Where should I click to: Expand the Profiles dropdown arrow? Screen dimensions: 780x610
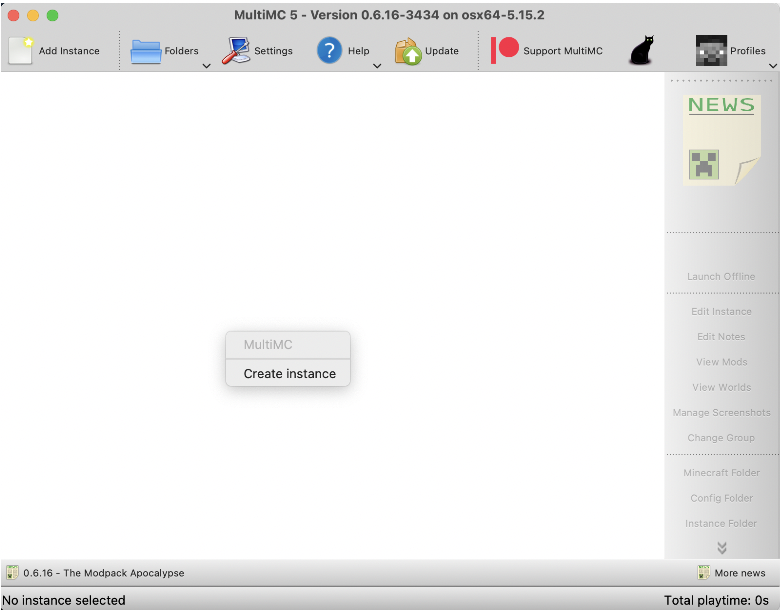773,66
